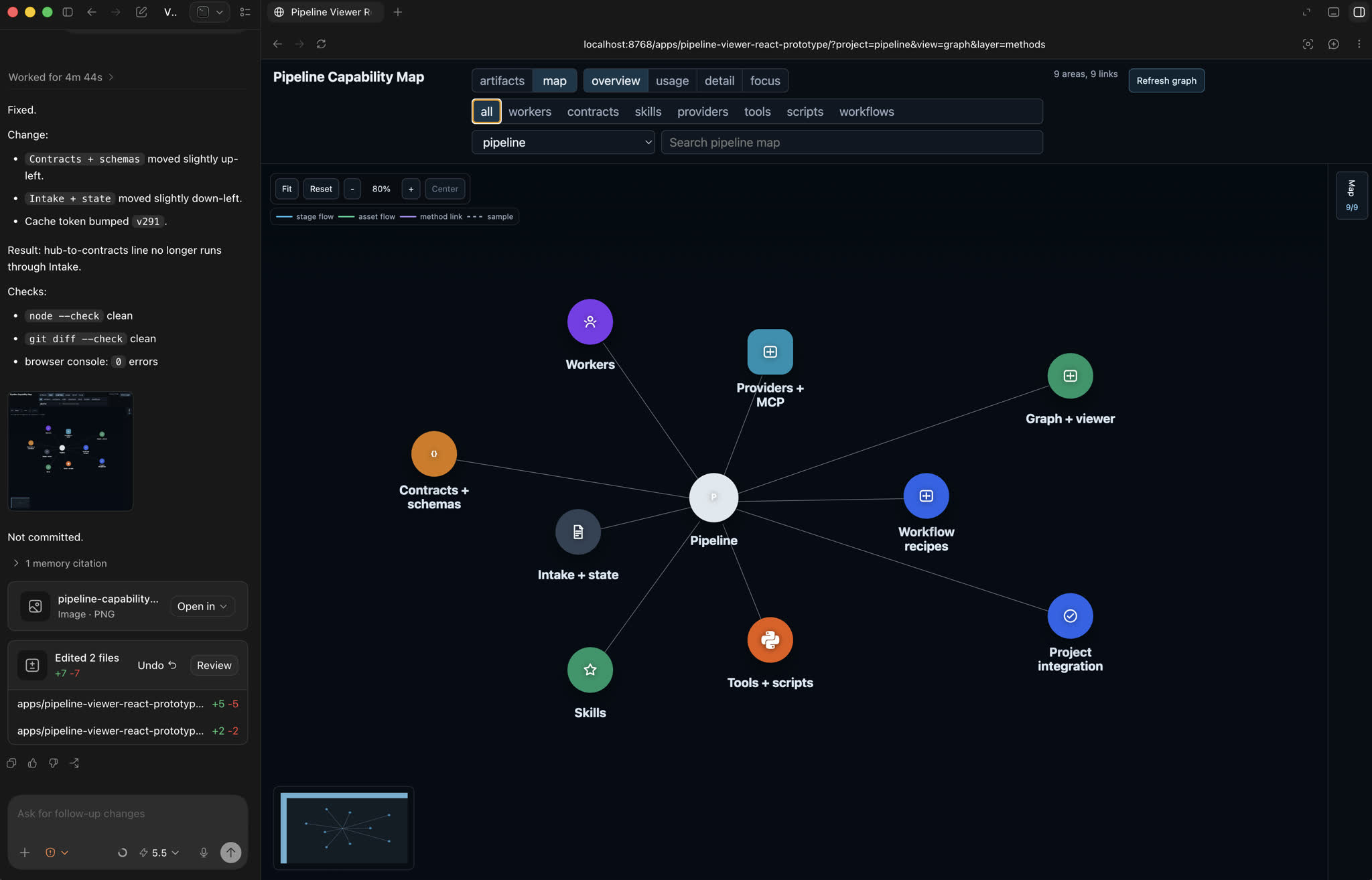Expand the Worked for 4m 44s details

tap(60, 77)
